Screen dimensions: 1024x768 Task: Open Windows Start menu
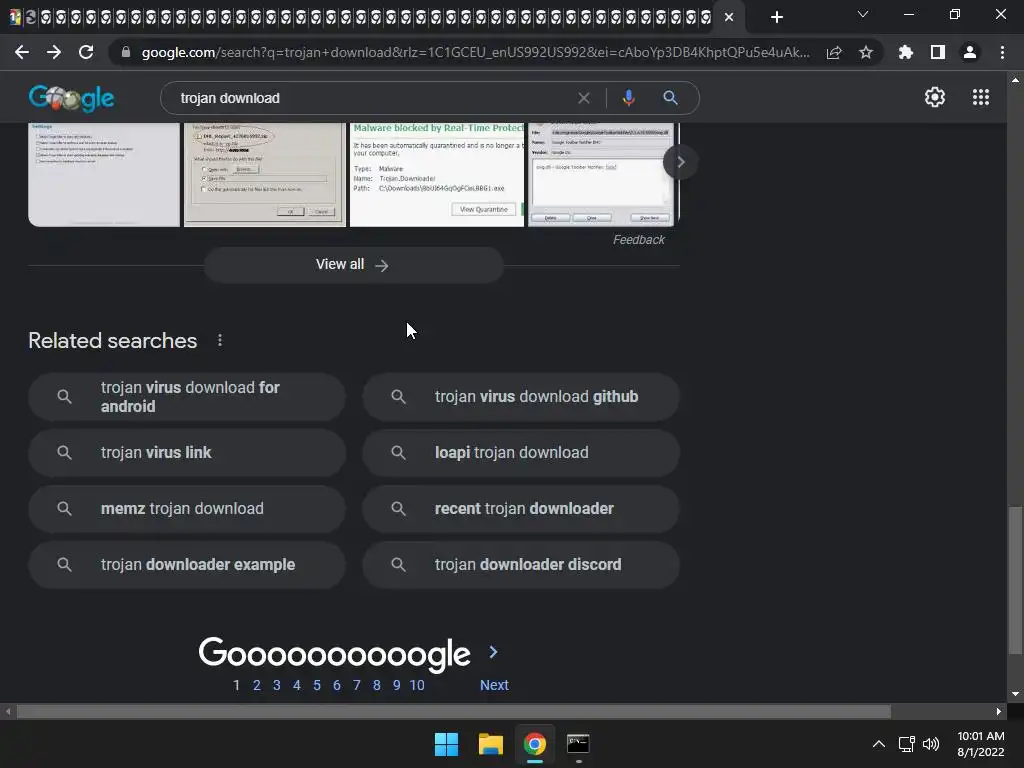coord(447,744)
